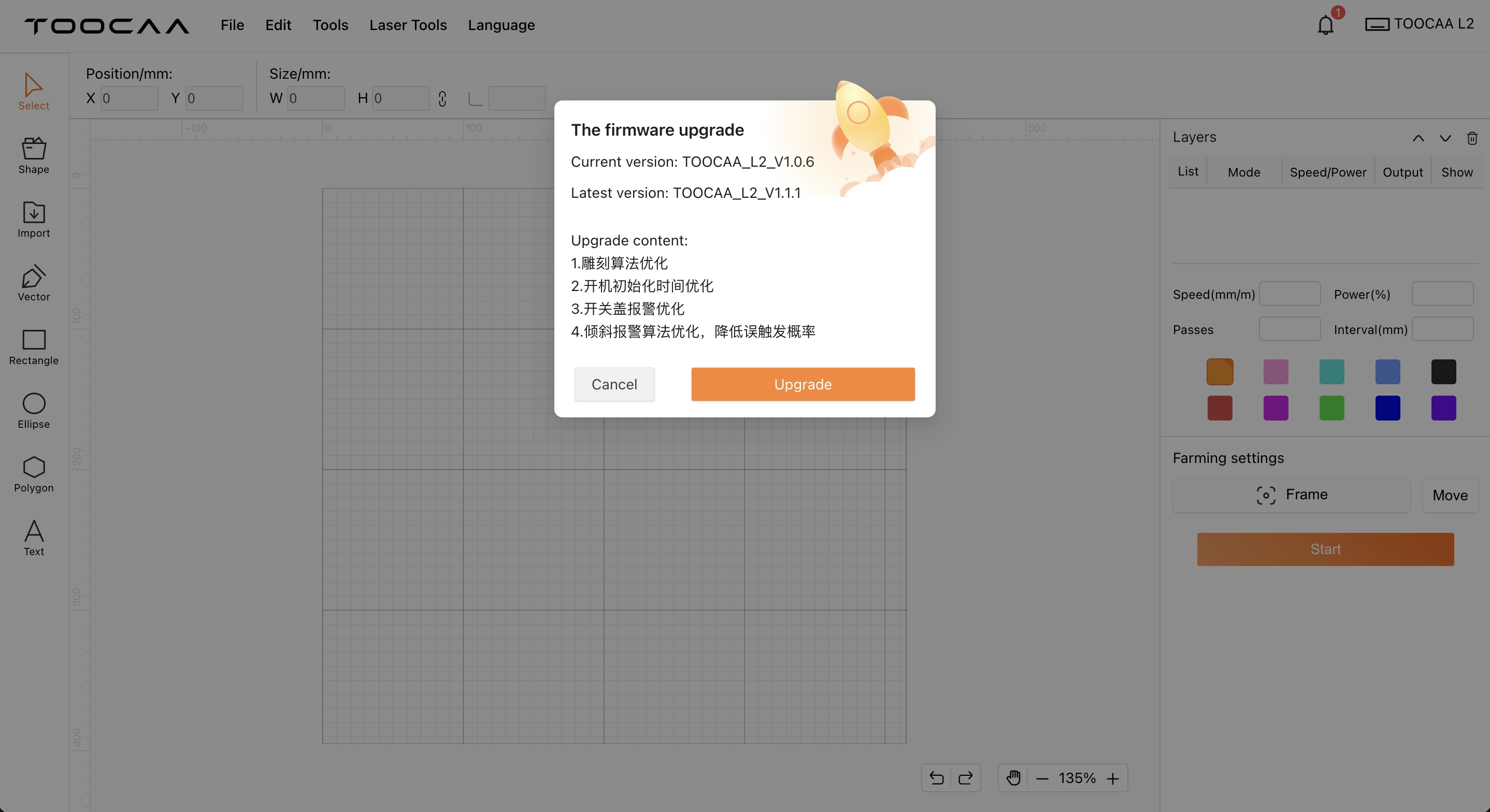Zoom in with the plus button

[x=1112, y=778]
